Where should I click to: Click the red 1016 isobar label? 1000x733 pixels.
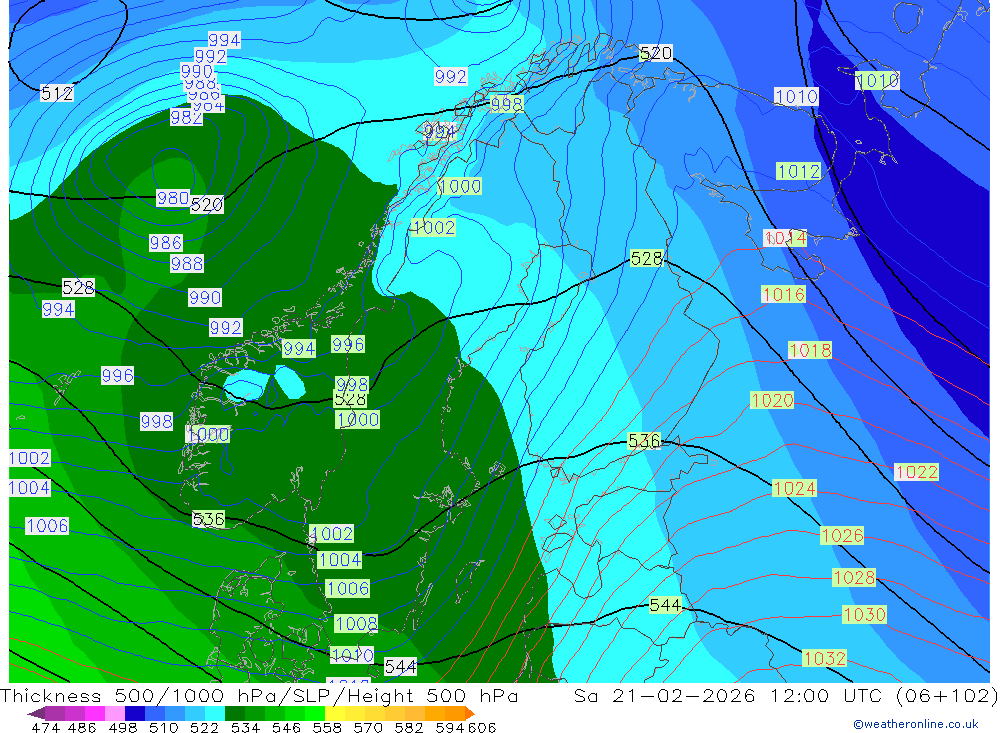(784, 294)
